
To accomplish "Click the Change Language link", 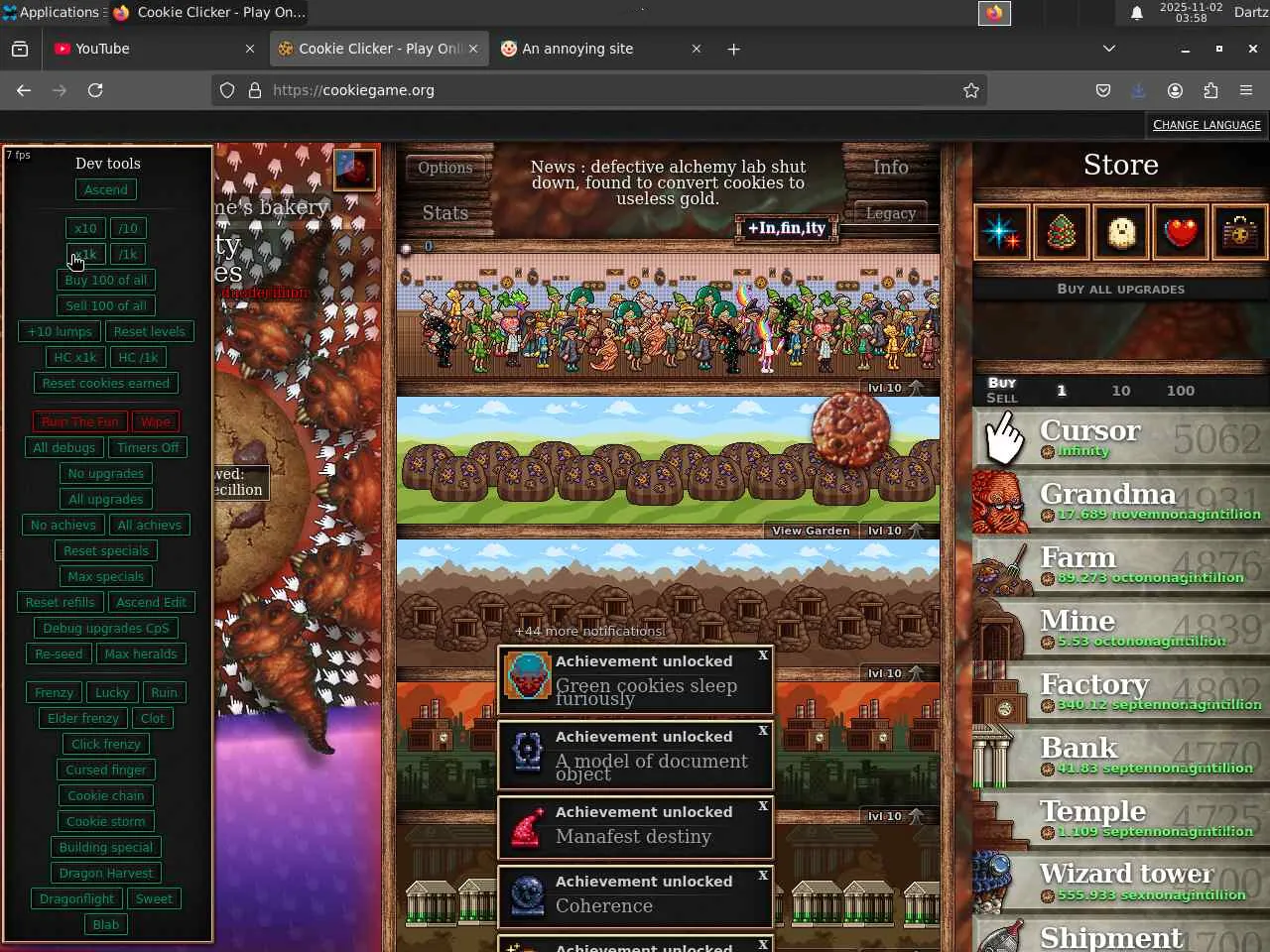I will tap(1206, 125).
